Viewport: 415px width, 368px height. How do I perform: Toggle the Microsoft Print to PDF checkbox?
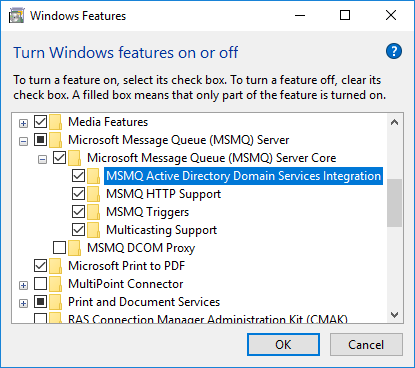point(40,265)
